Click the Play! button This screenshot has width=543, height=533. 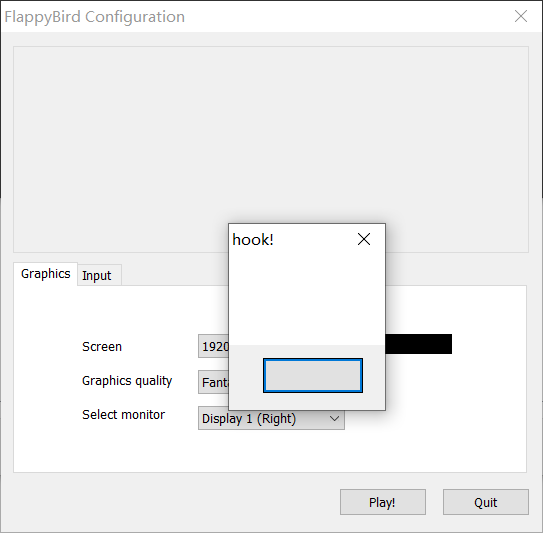[x=383, y=502]
